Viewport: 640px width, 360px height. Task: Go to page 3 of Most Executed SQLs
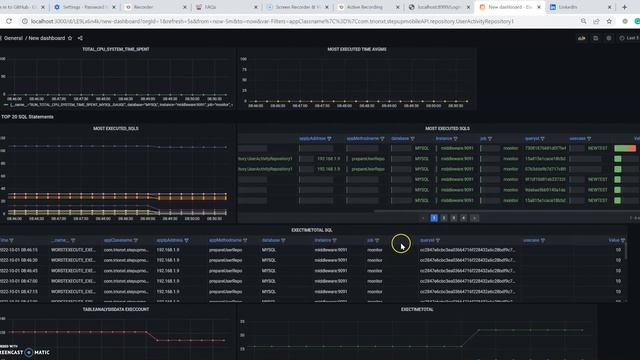click(453, 218)
